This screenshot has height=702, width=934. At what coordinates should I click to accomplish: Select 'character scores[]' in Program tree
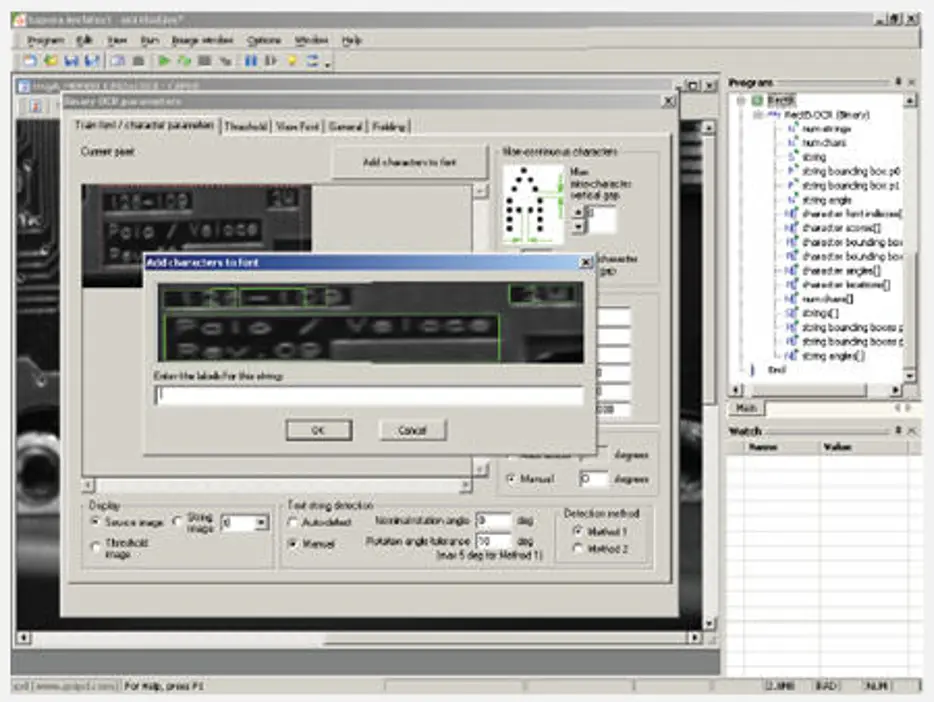click(840, 228)
